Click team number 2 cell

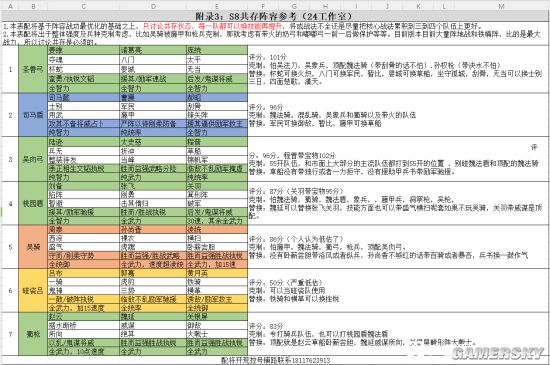[x=10, y=115]
